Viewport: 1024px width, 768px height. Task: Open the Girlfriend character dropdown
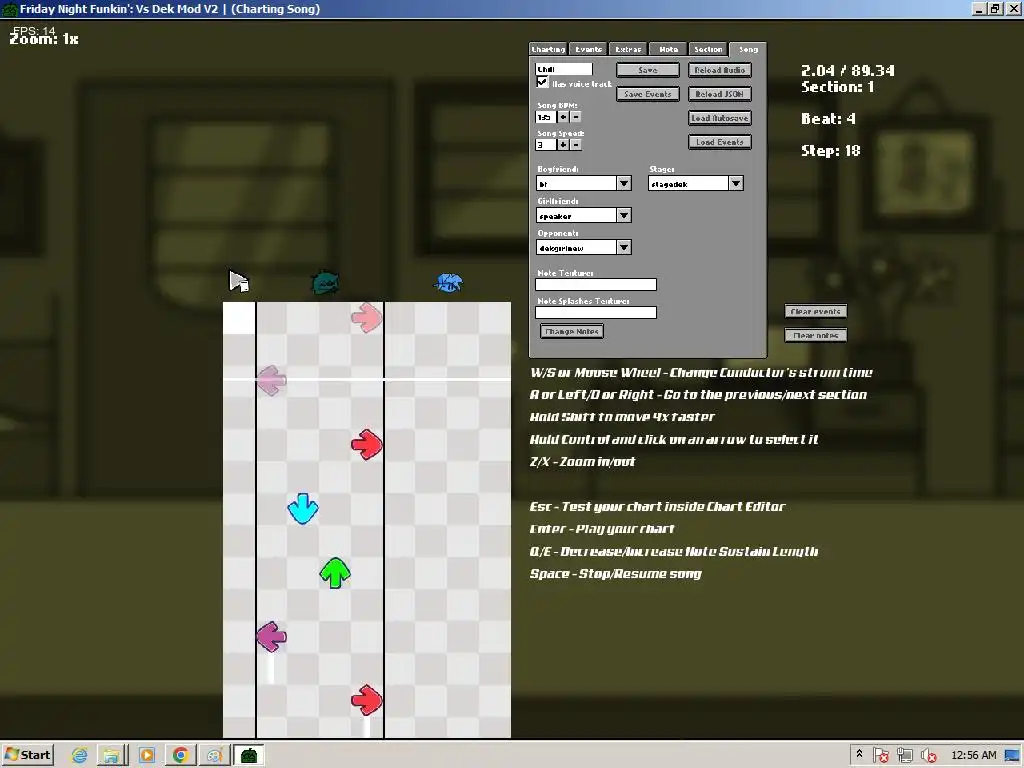(624, 216)
